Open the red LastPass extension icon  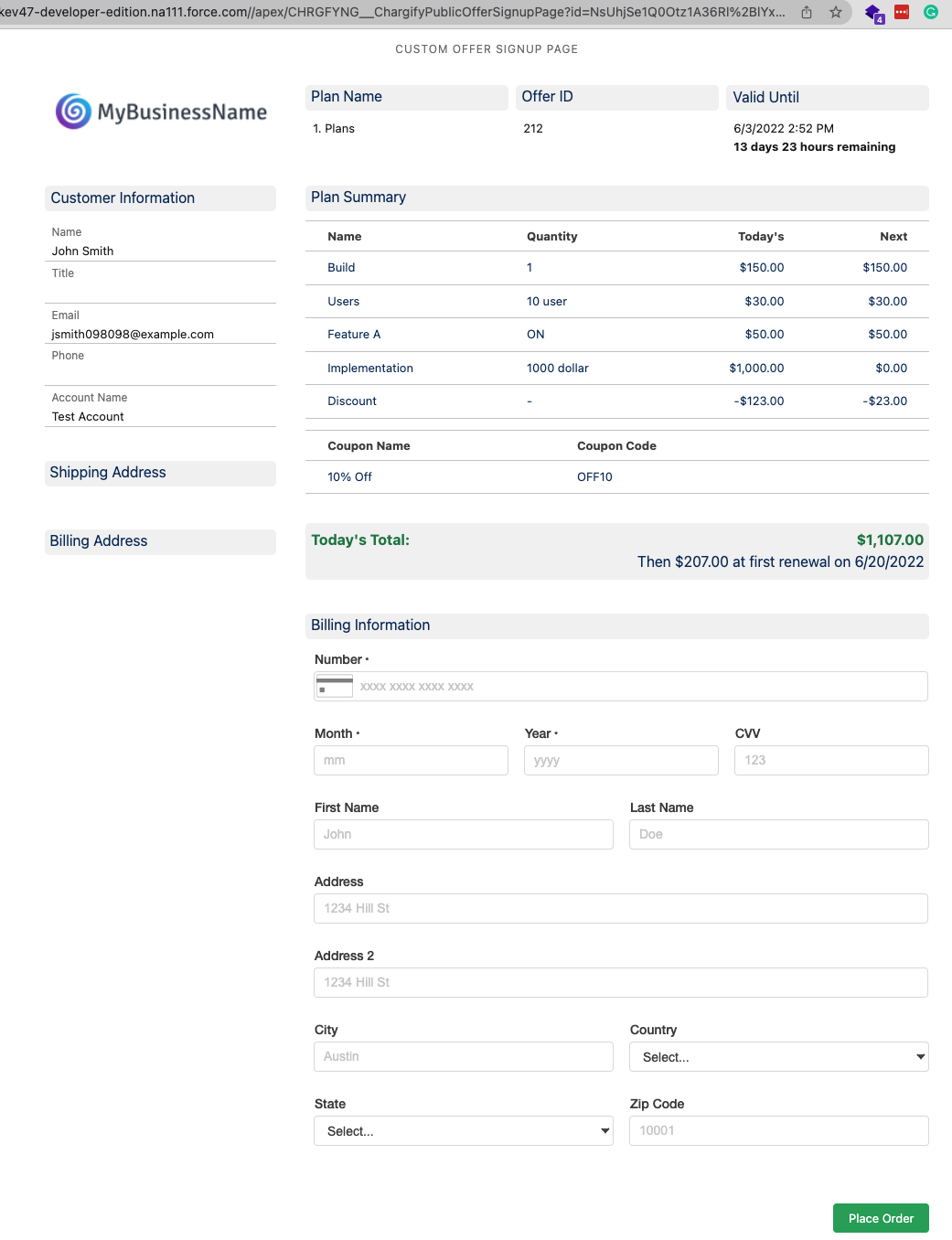[902, 13]
